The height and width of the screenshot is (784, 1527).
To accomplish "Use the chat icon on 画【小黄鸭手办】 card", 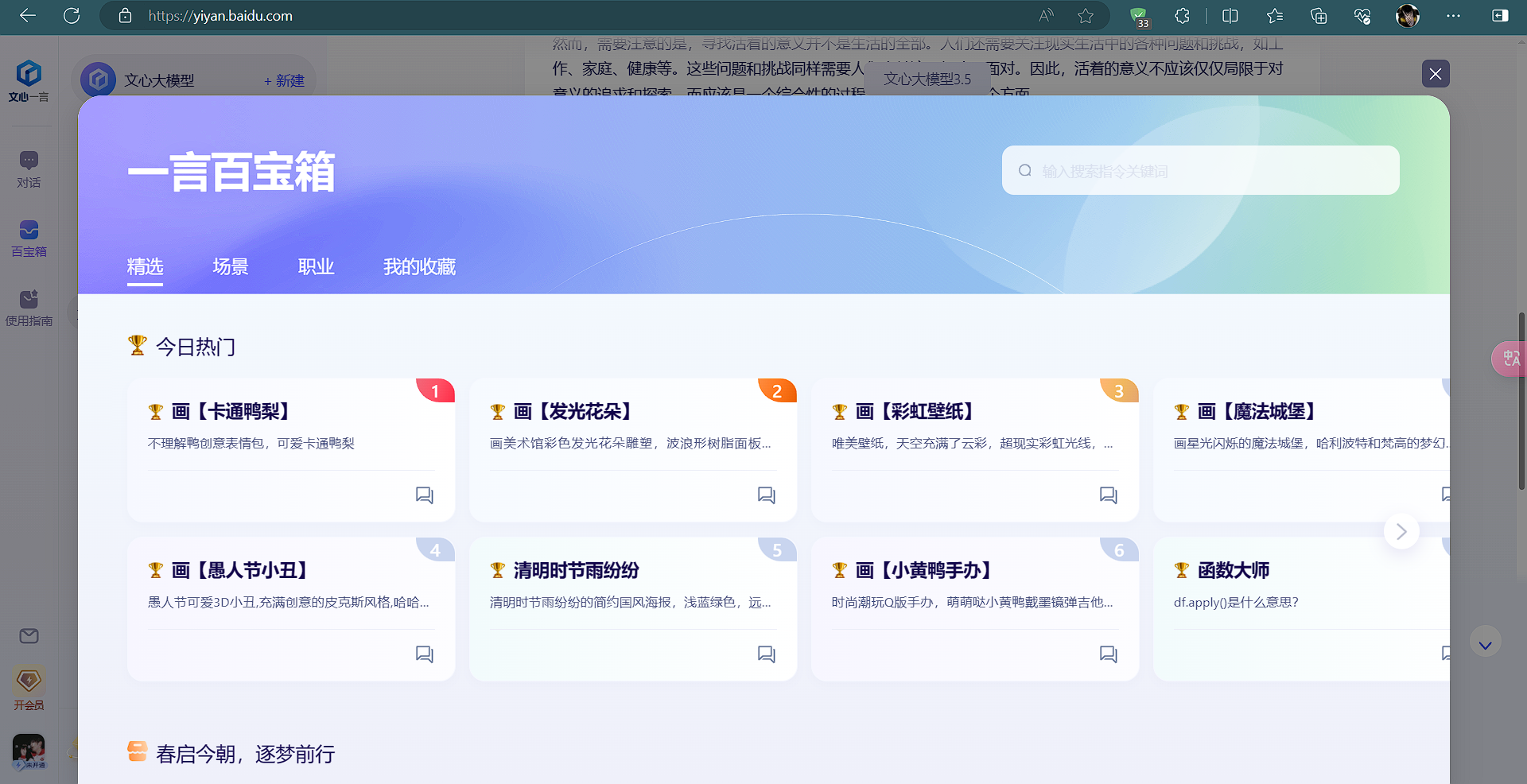I will coord(1109,654).
